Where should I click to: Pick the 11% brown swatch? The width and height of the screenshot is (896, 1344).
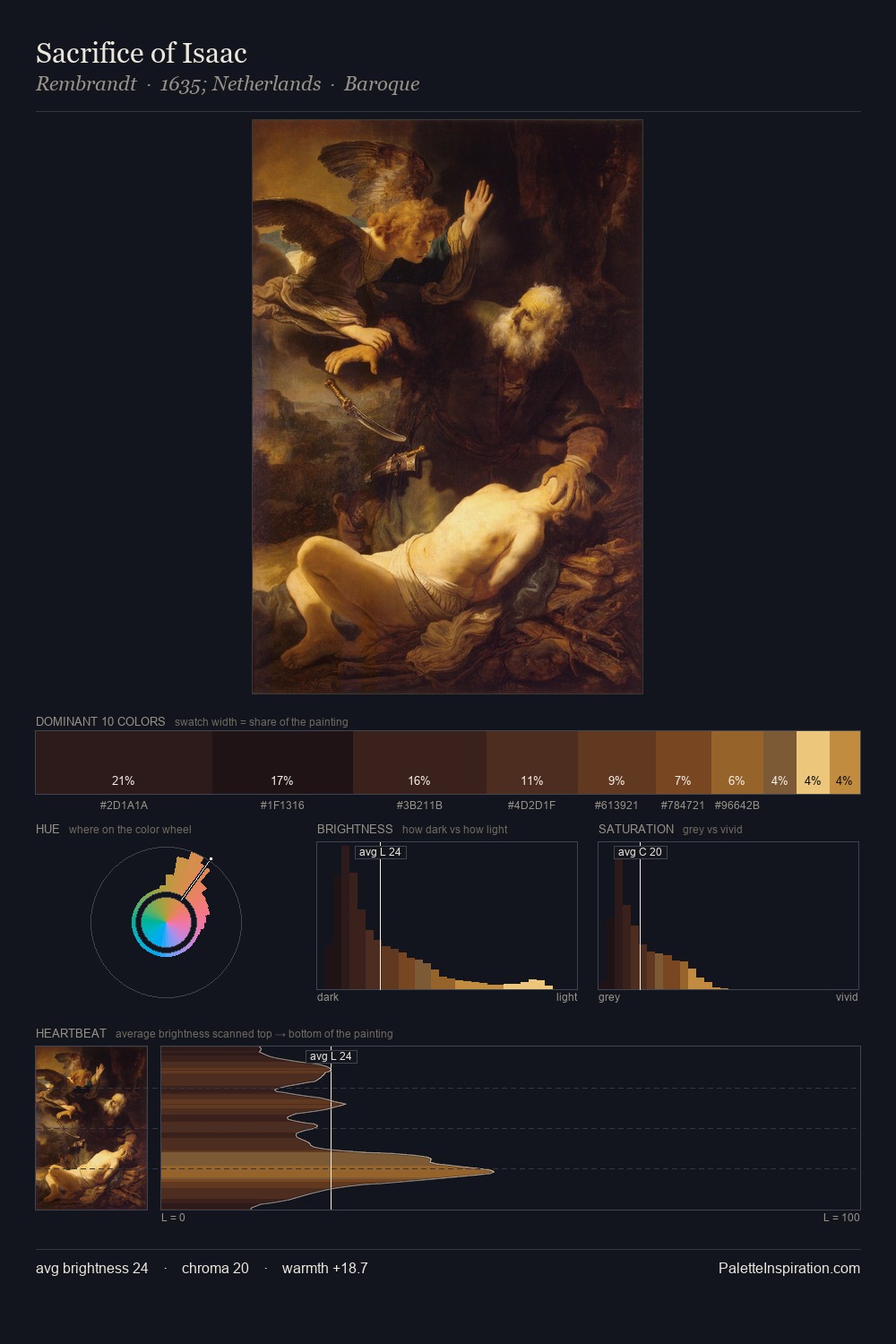tap(532, 762)
